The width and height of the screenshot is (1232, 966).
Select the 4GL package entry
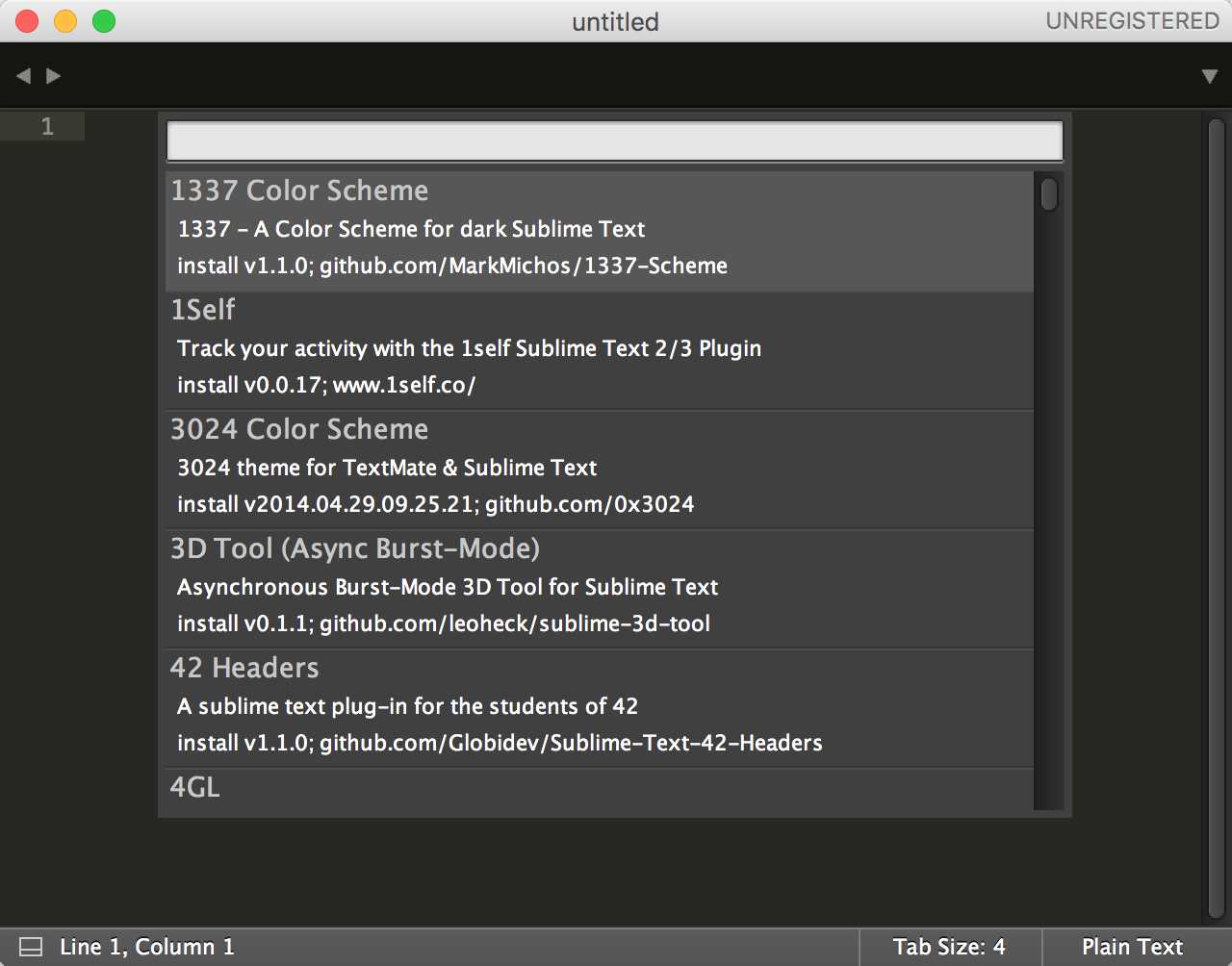coord(600,789)
